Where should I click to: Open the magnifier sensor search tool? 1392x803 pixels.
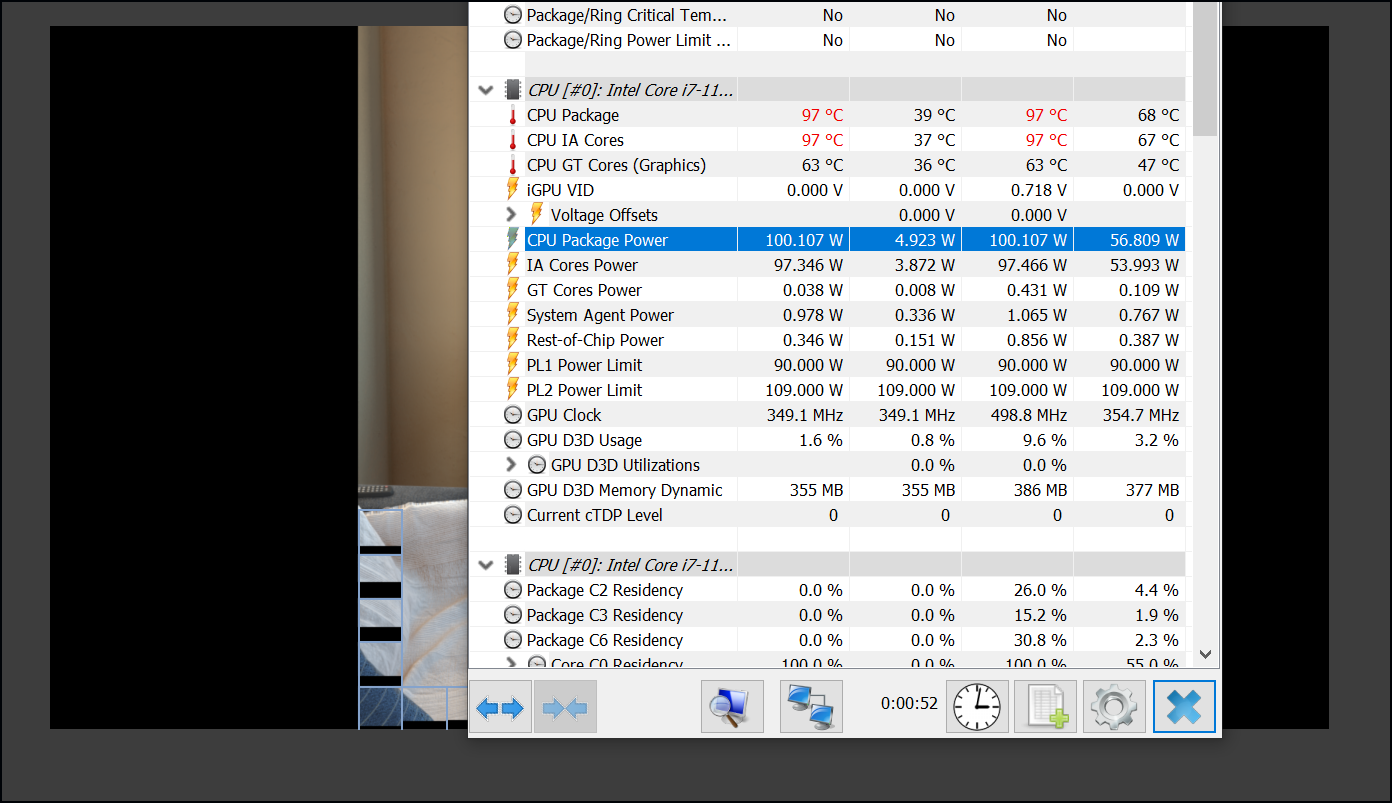(x=732, y=708)
